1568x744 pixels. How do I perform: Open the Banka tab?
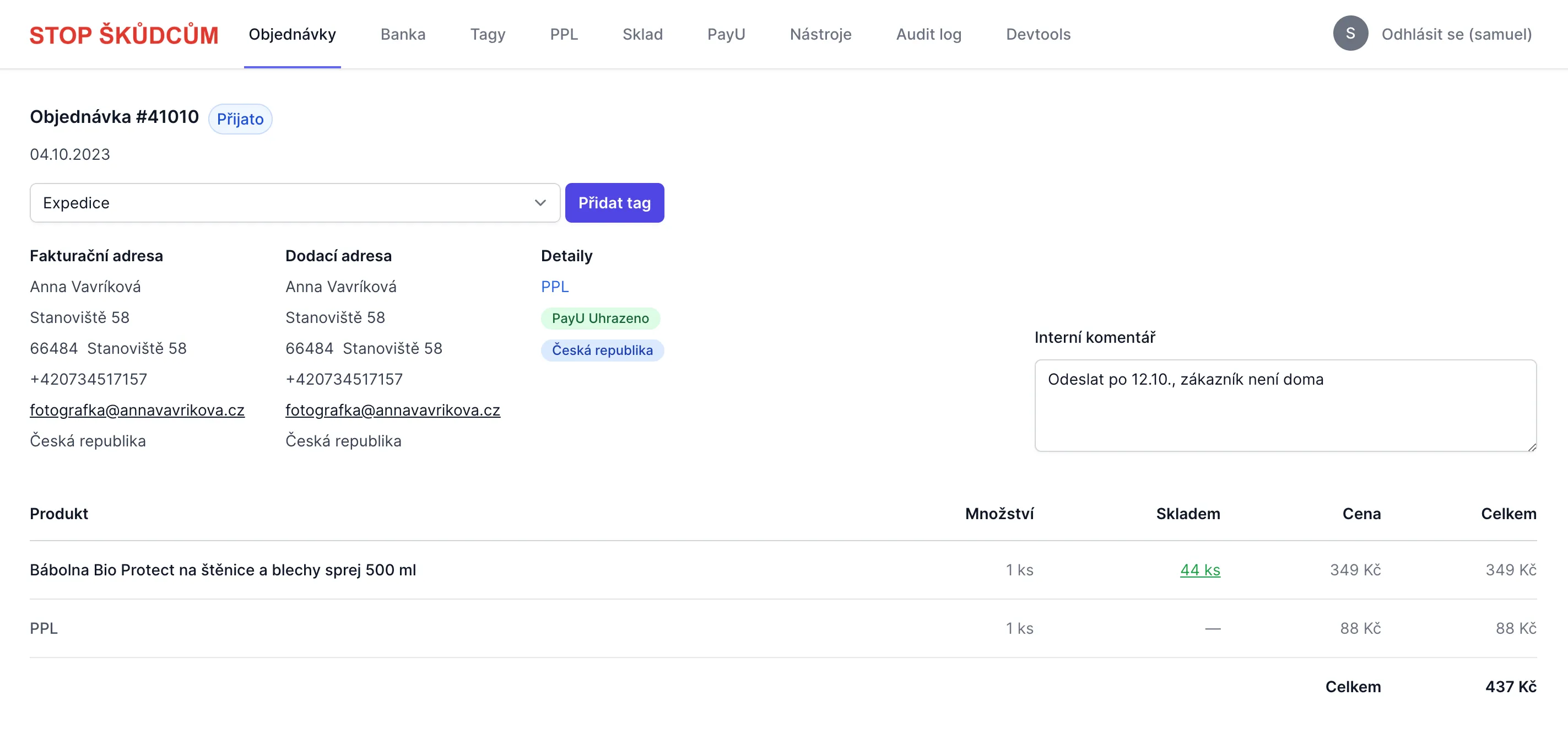(x=402, y=35)
